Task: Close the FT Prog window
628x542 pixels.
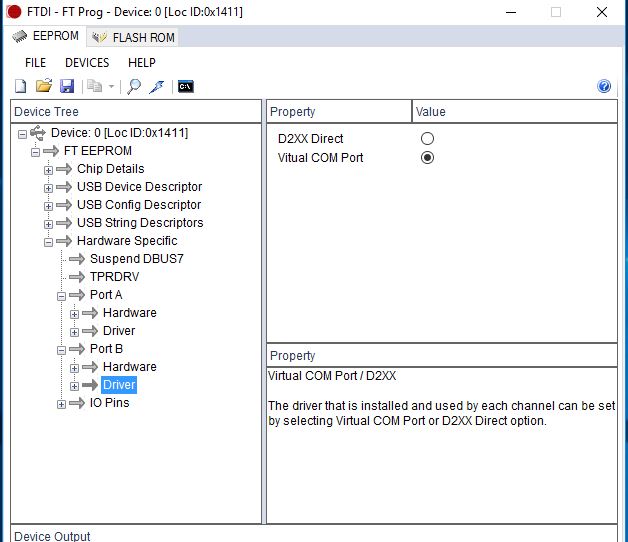Action: coord(602,12)
